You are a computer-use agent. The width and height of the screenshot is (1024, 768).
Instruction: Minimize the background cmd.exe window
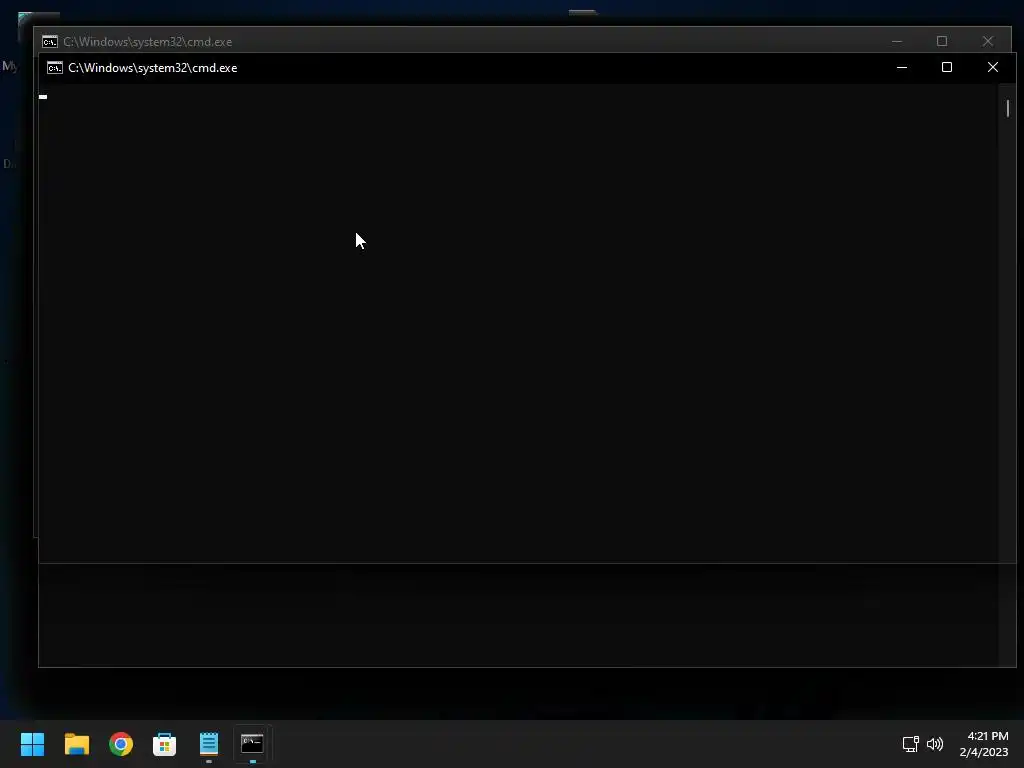pyautogui.click(x=897, y=41)
